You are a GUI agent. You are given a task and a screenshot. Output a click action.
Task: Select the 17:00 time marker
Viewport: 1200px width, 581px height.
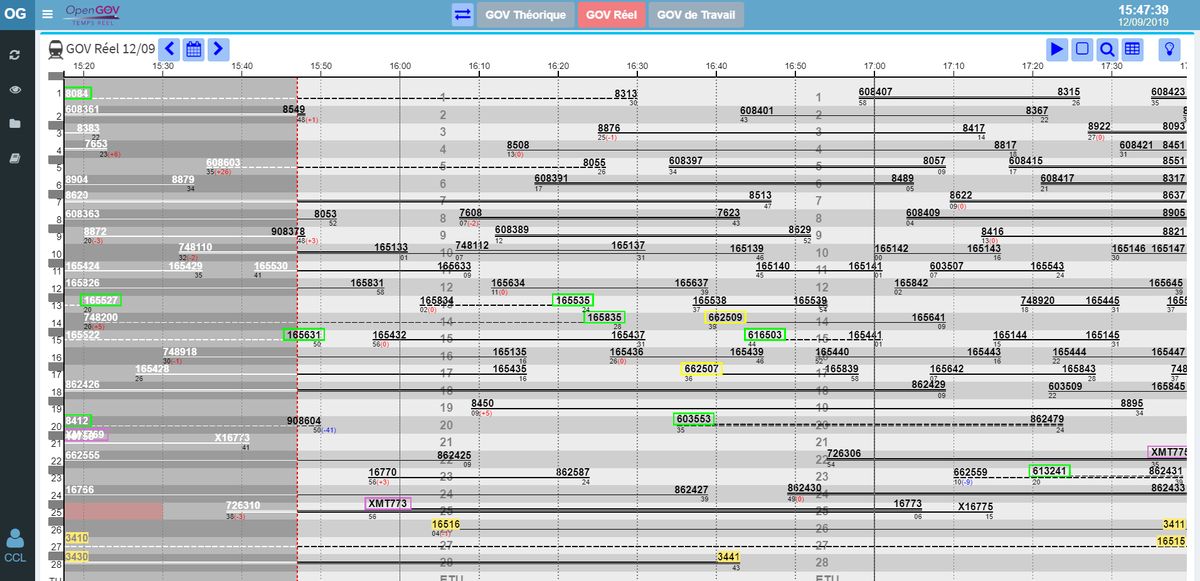(874, 66)
